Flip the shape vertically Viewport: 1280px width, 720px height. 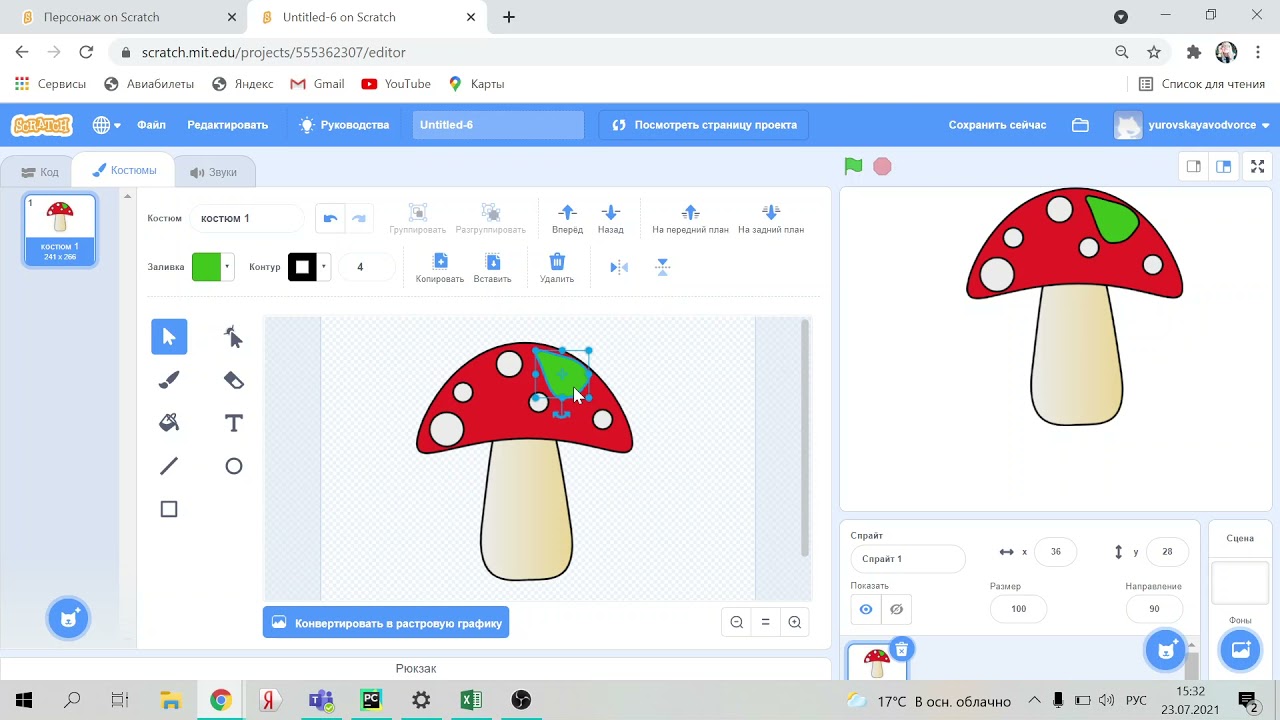(x=662, y=267)
